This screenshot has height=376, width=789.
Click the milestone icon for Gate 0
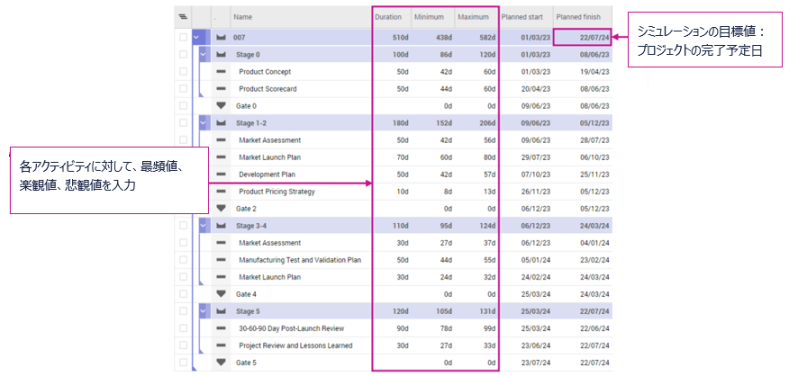coord(221,106)
